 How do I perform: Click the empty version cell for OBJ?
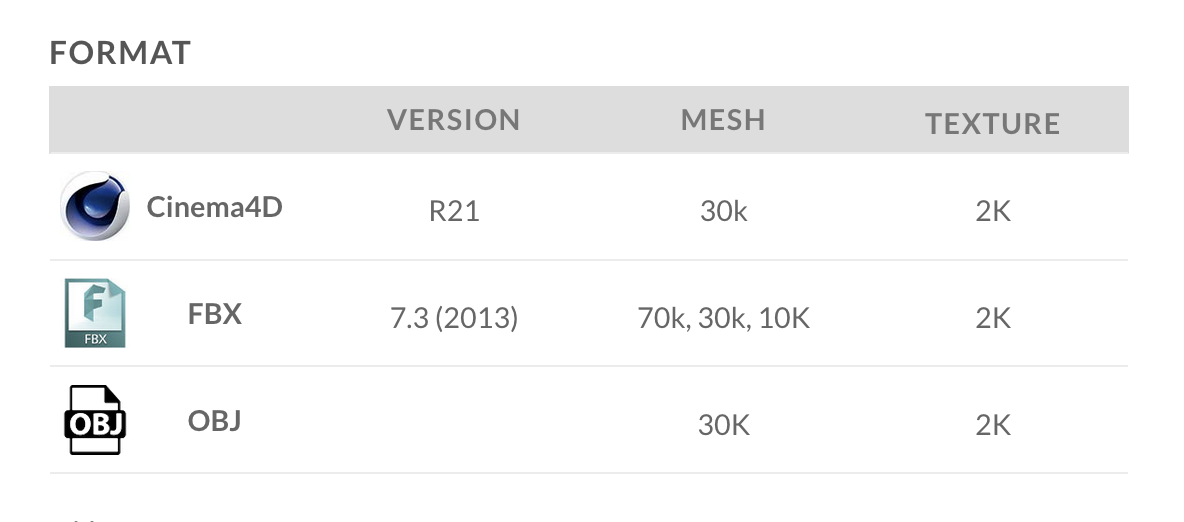[x=454, y=421]
